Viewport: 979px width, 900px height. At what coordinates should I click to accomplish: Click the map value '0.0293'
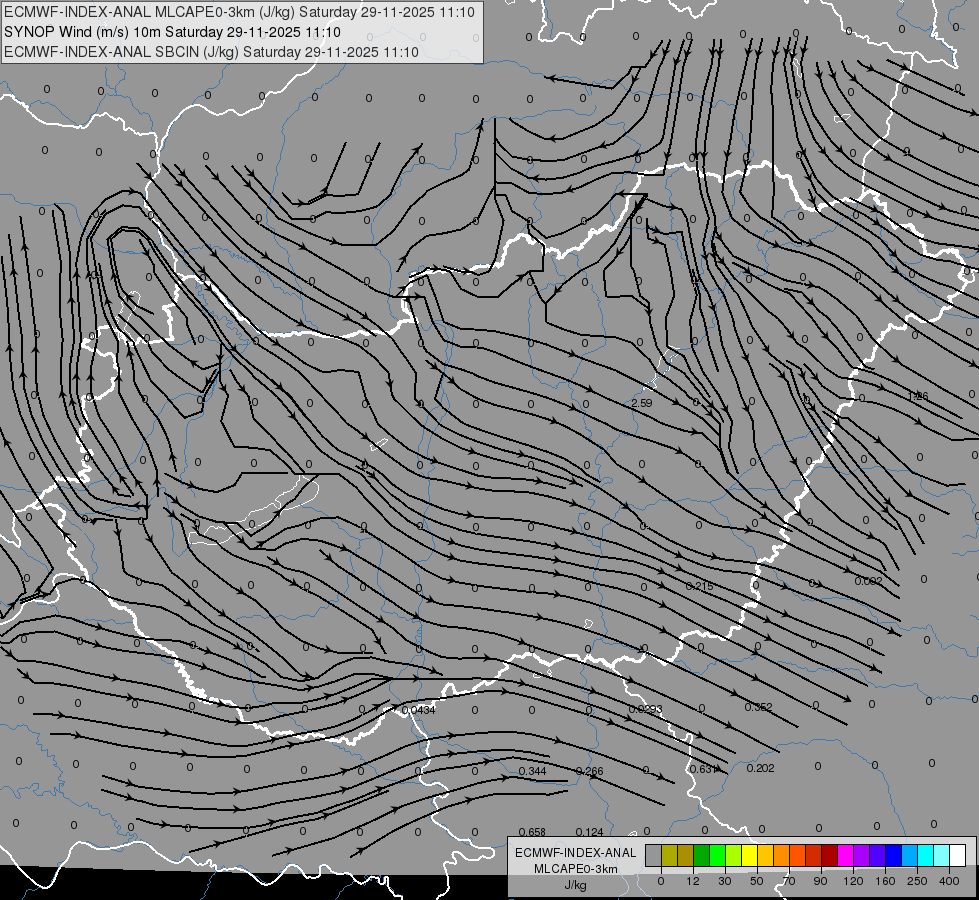[646, 710]
